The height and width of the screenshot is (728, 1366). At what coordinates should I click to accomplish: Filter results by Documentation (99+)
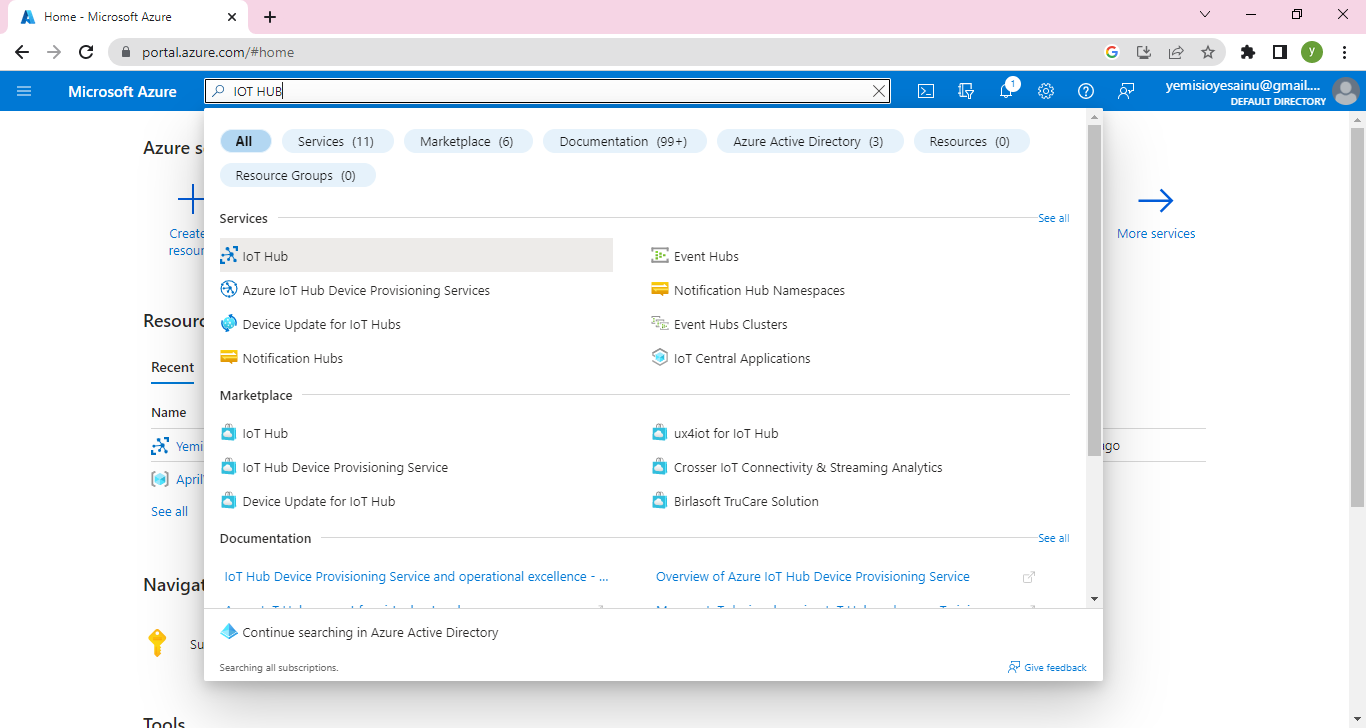click(x=623, y=141)
